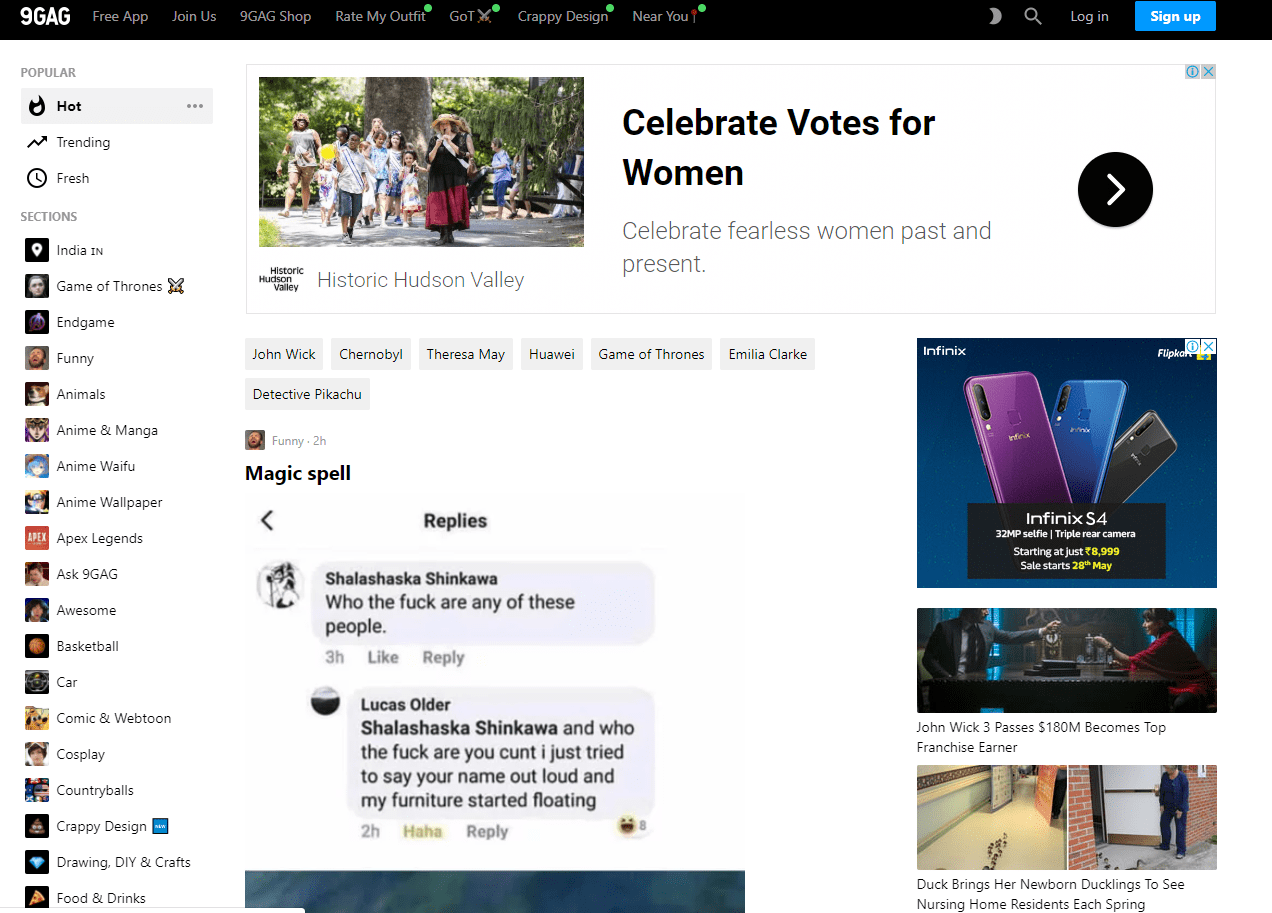
Task: Click the Game of Thrones section icon
Action: 37,286
